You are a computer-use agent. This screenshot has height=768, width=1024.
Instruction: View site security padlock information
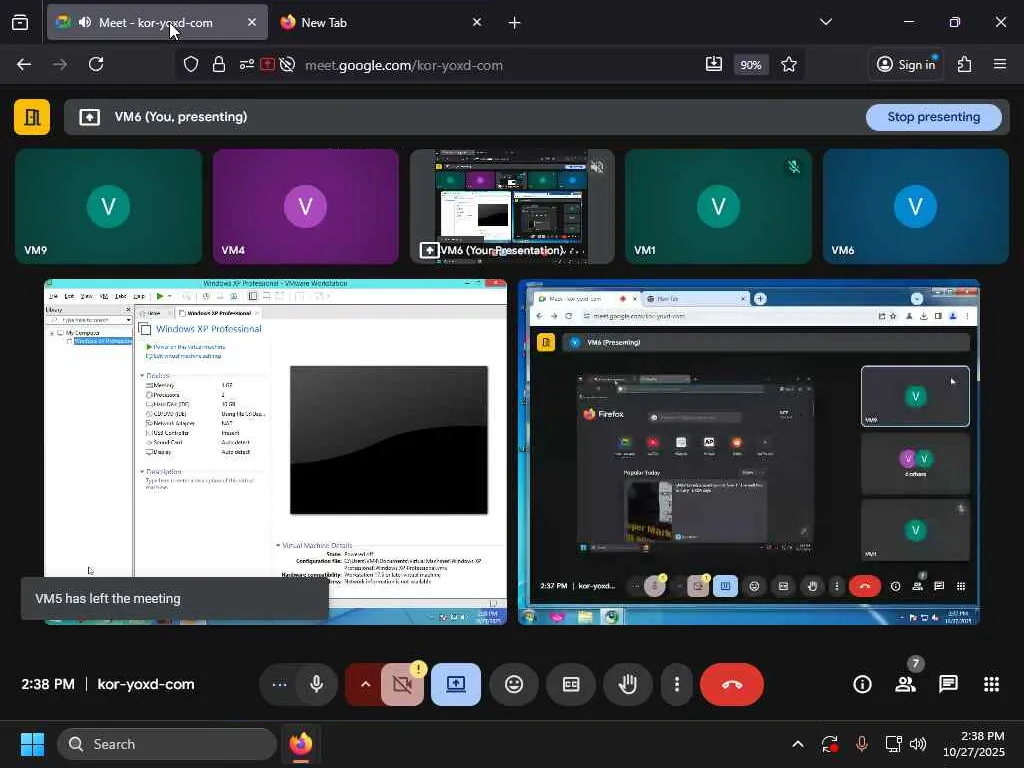point(219,65)
